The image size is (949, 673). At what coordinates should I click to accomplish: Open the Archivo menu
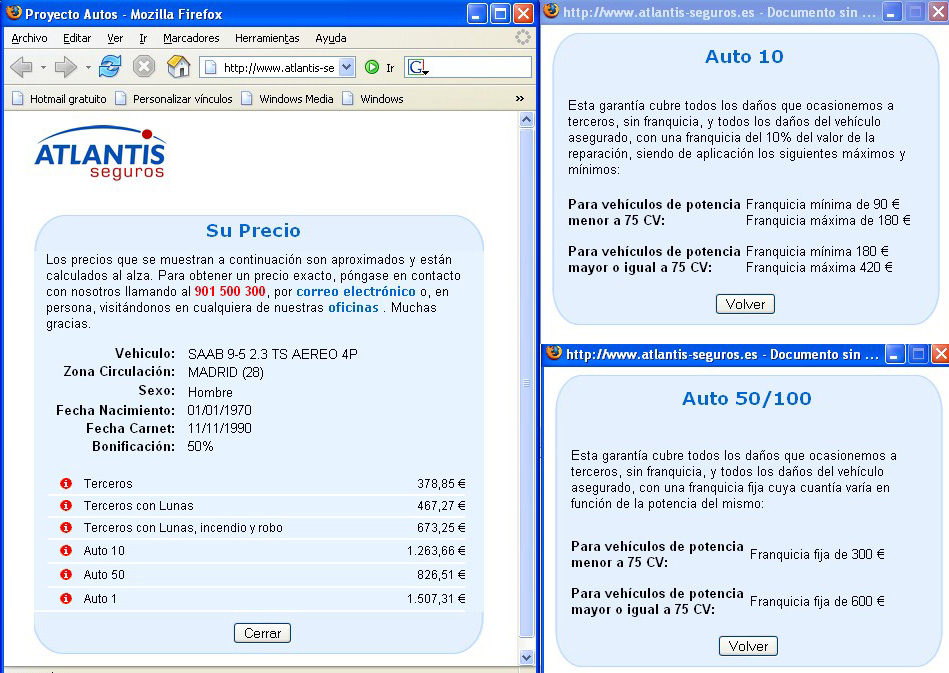[x=29, y=38]
